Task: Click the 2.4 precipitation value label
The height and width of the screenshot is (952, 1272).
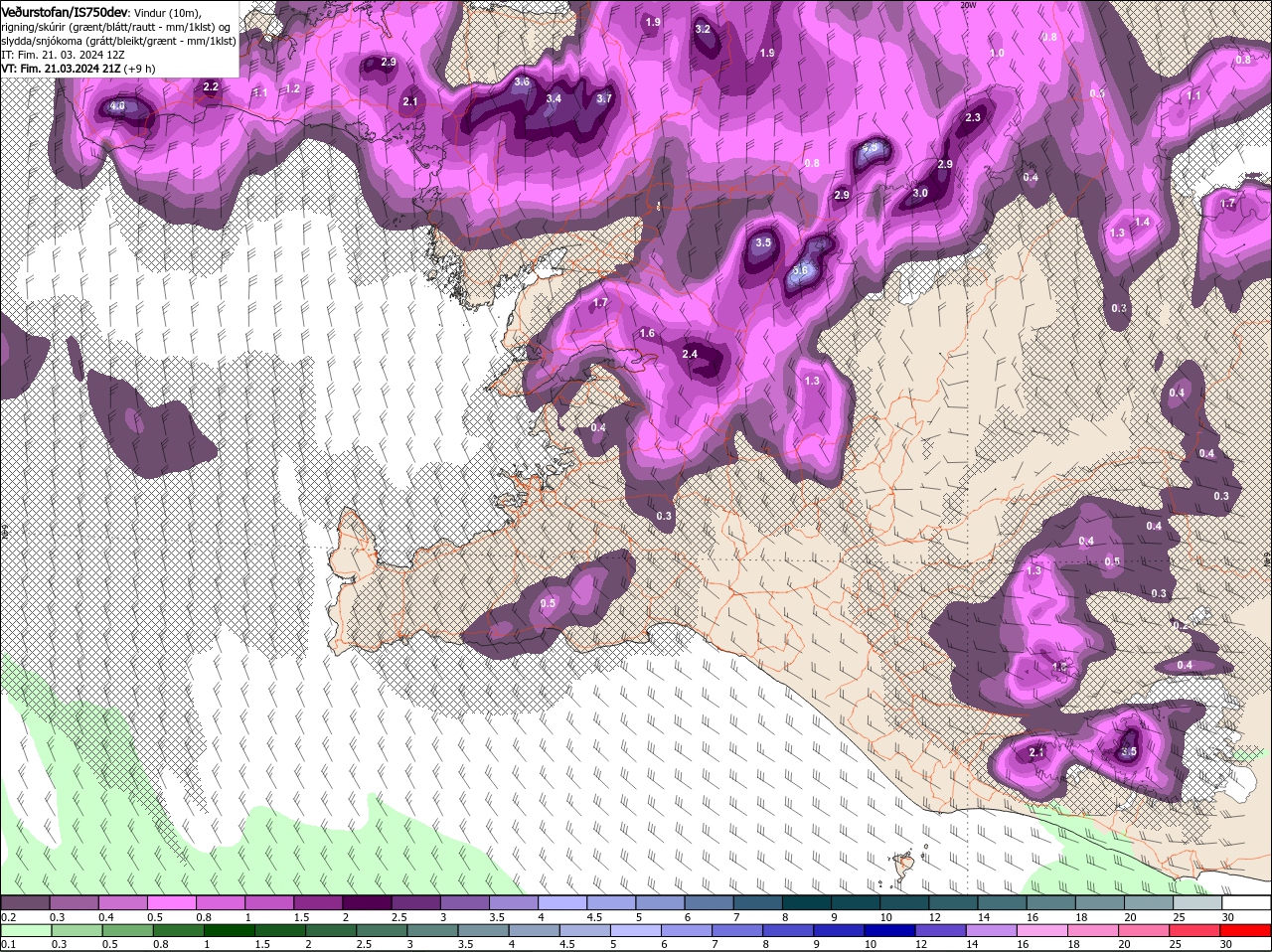Action: click(690, 354)
